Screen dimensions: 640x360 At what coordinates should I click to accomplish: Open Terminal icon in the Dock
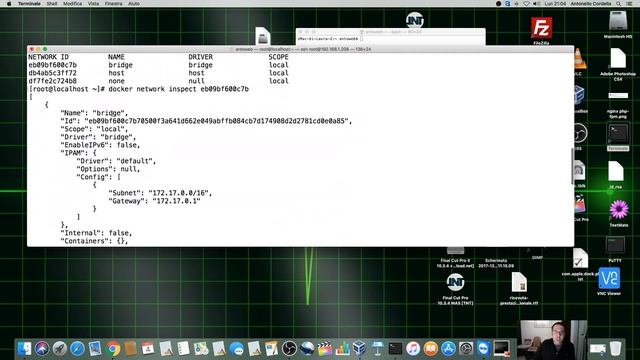tap(395, 349)
